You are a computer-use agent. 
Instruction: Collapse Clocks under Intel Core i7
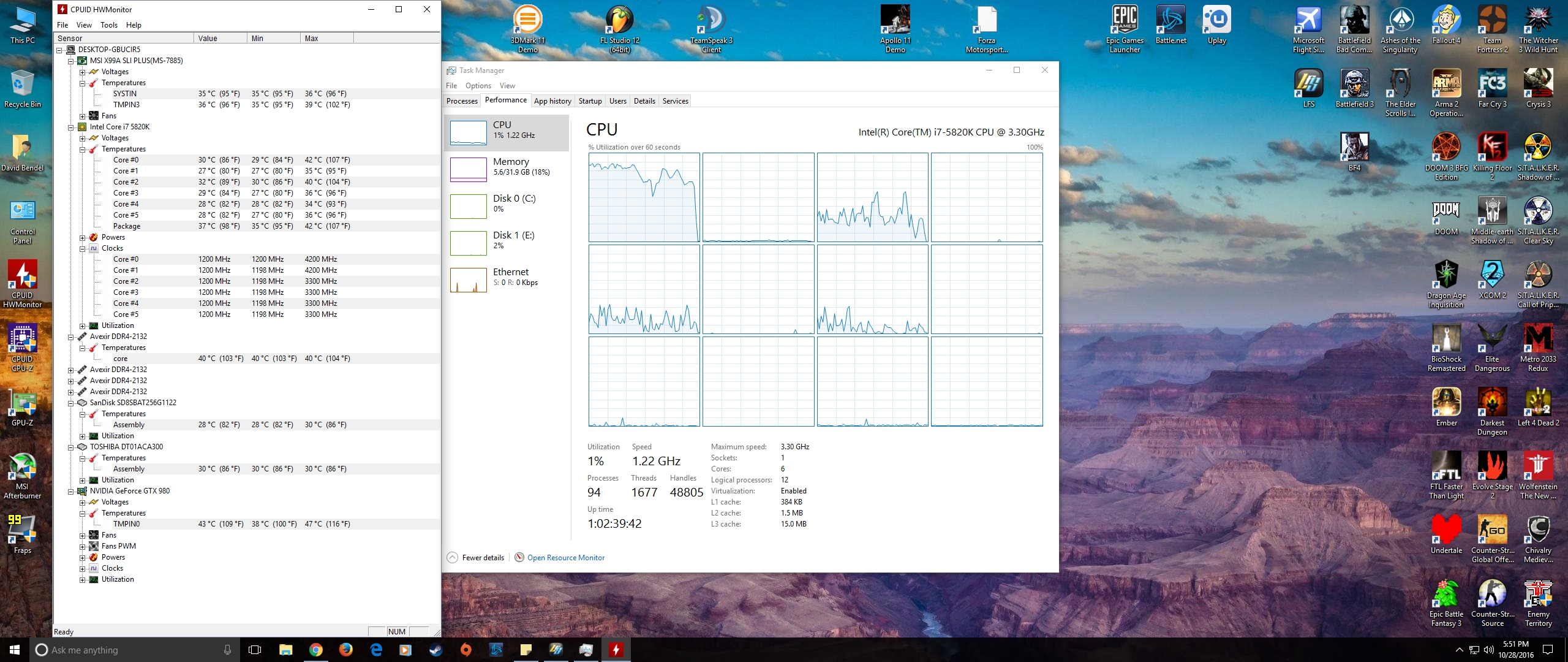[83, 248]
